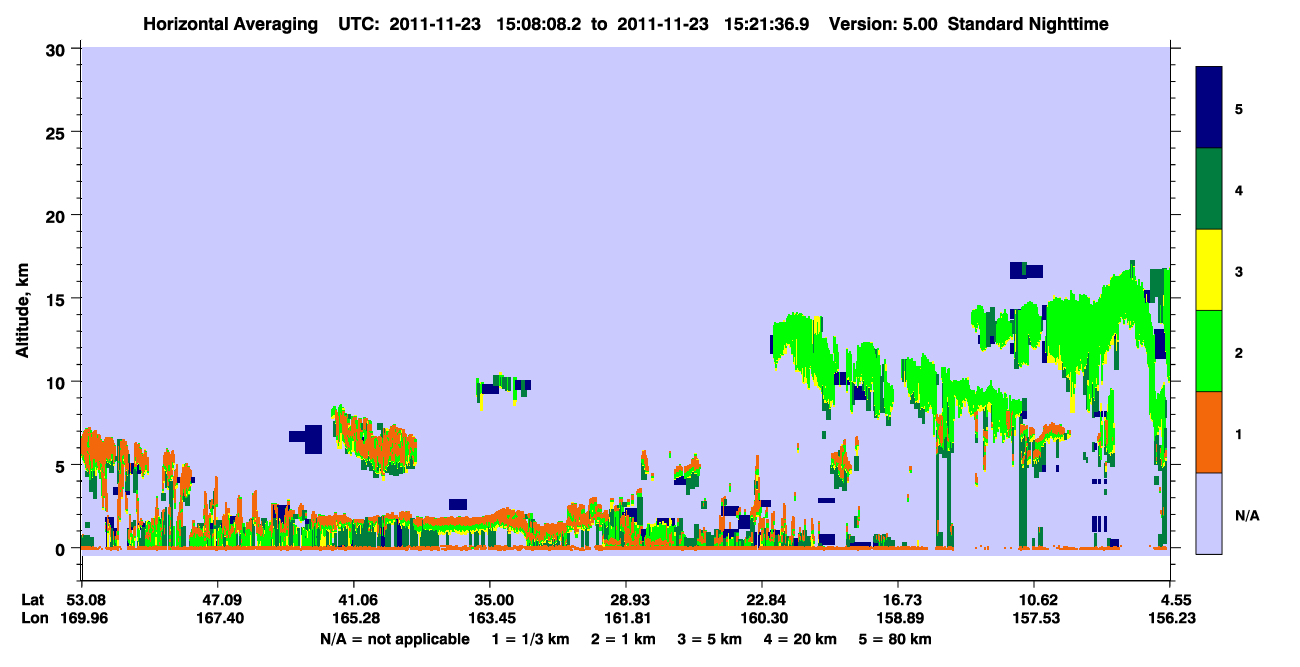The height and width of the screenshot is (667, 1300).
Task: Click the dark green colorbar segment for level 4
Action: [1209, 189]
